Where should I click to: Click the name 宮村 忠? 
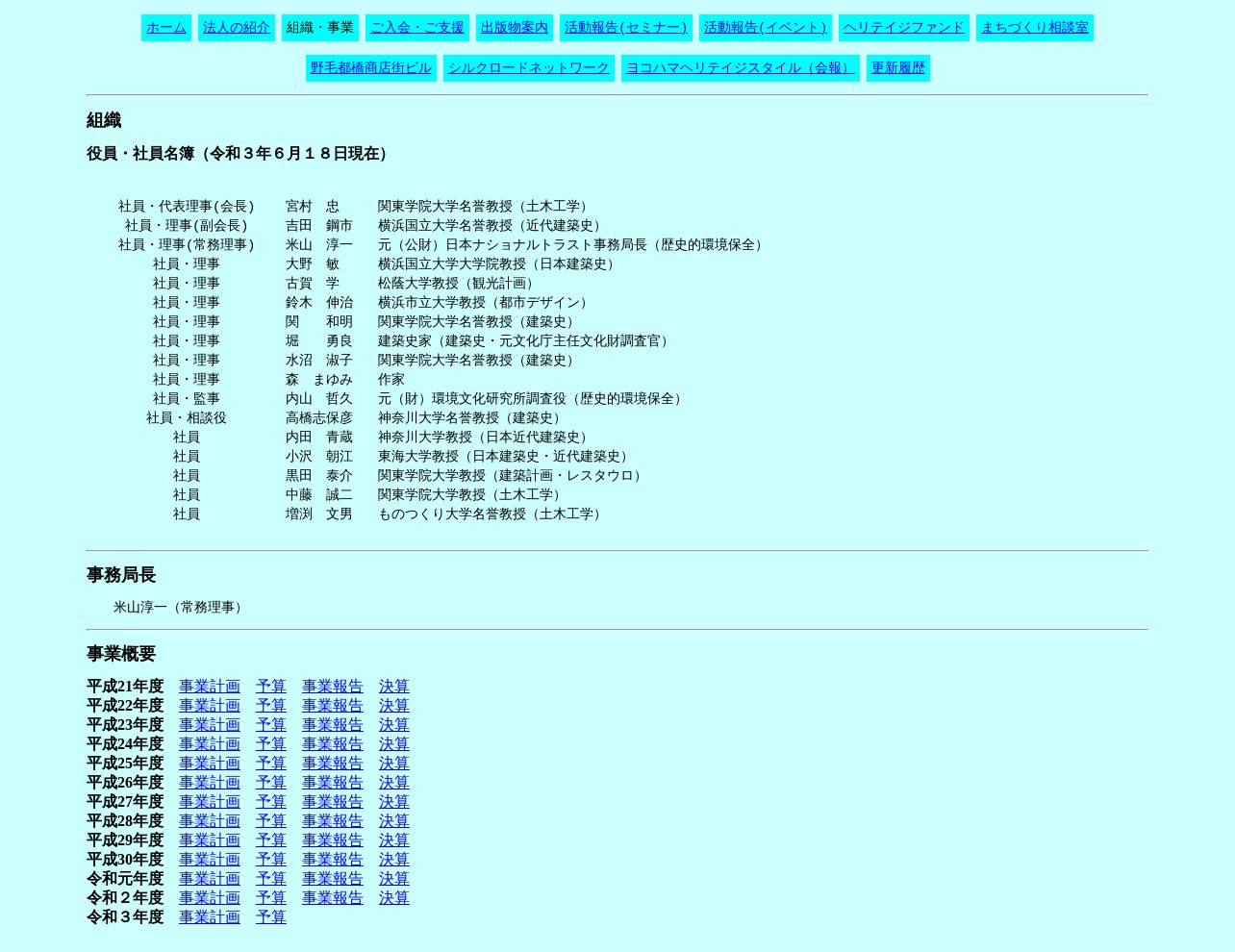tap(313, 207)
